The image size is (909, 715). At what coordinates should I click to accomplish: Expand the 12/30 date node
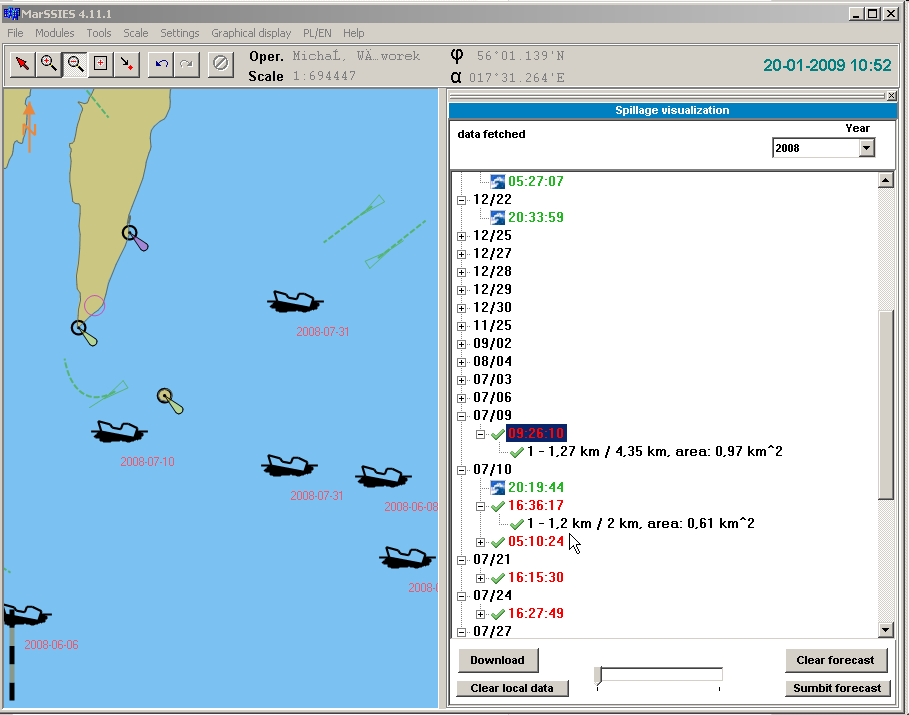[x=461, y=308]
